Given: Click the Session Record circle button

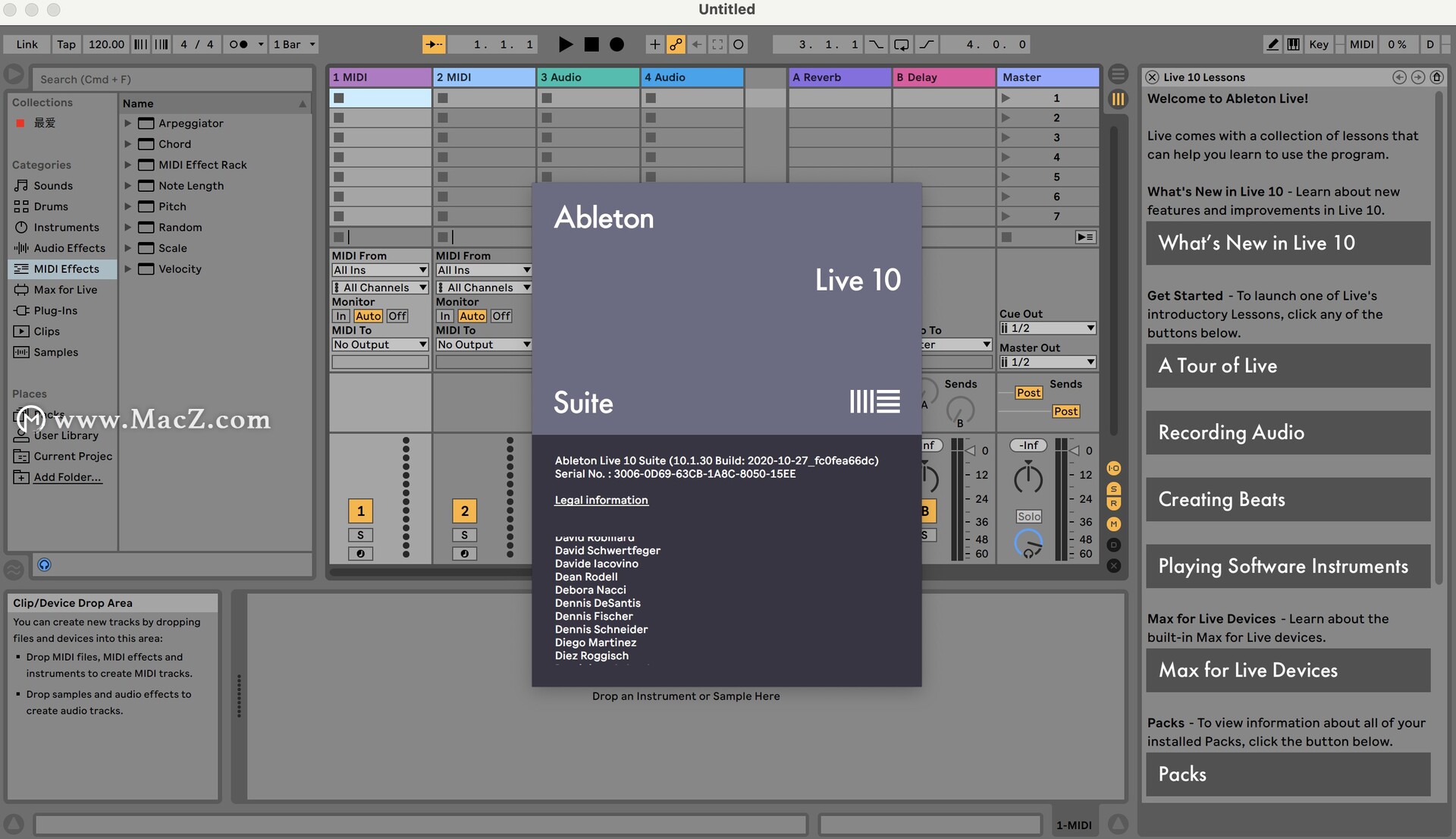Looking at the screenshot, I should click(x=738, y=44).
